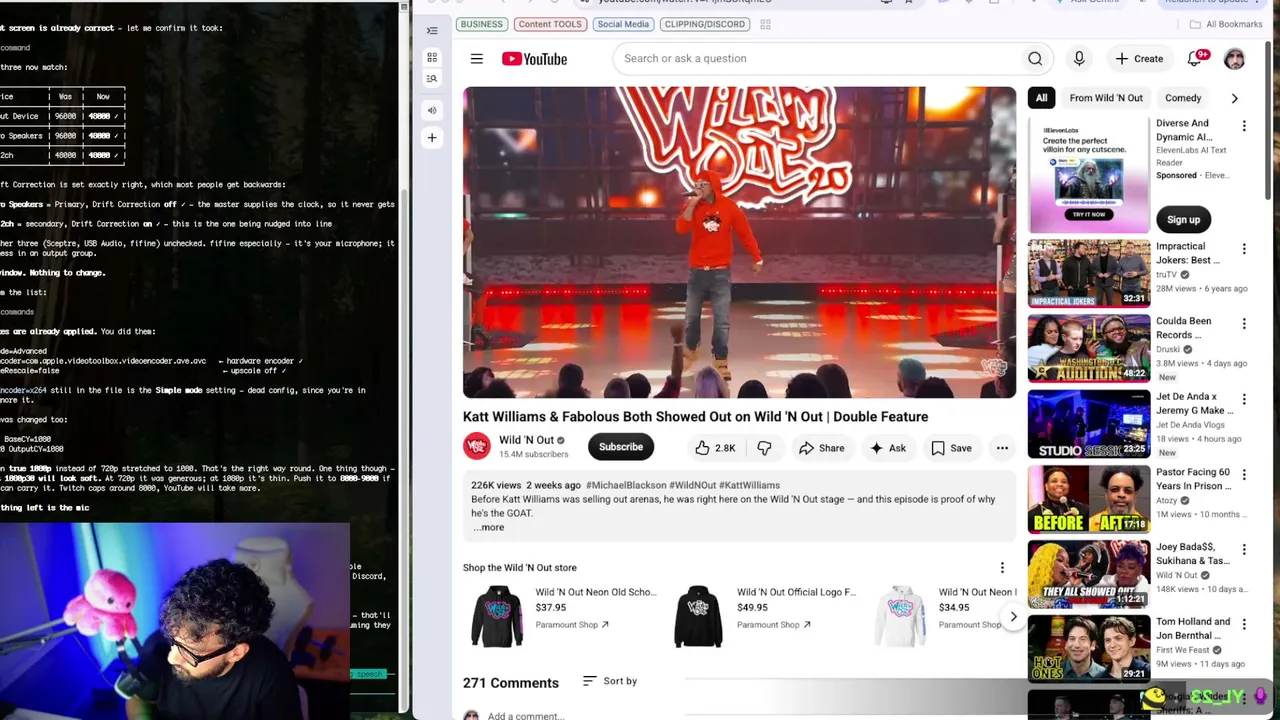Open options menu for Jet De Anda video
This screenshot has height=720, width=1280.
[x=1244, y=399]
